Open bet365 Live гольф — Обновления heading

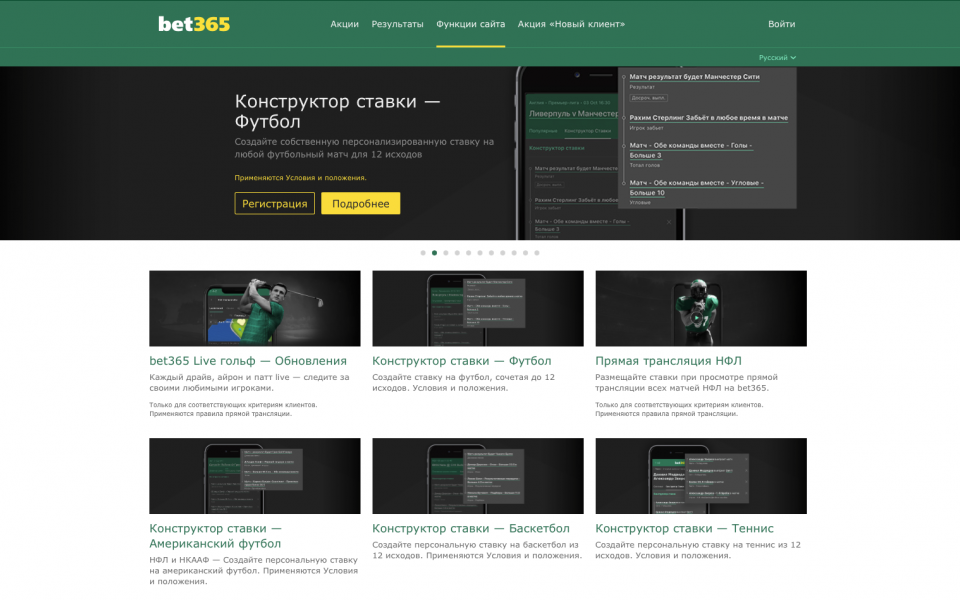coord(248,361)
